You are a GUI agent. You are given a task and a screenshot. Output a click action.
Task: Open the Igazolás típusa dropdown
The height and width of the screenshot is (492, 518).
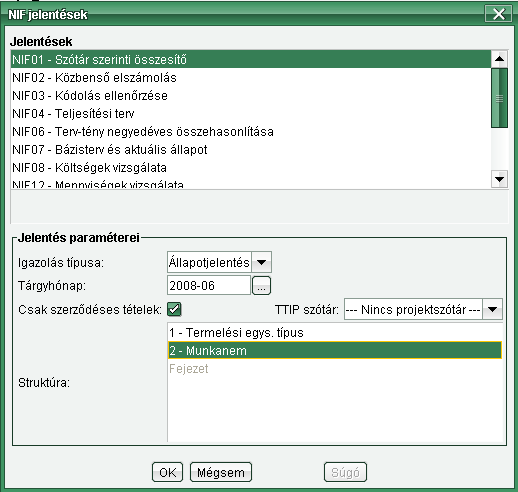[x=262, y=262]
